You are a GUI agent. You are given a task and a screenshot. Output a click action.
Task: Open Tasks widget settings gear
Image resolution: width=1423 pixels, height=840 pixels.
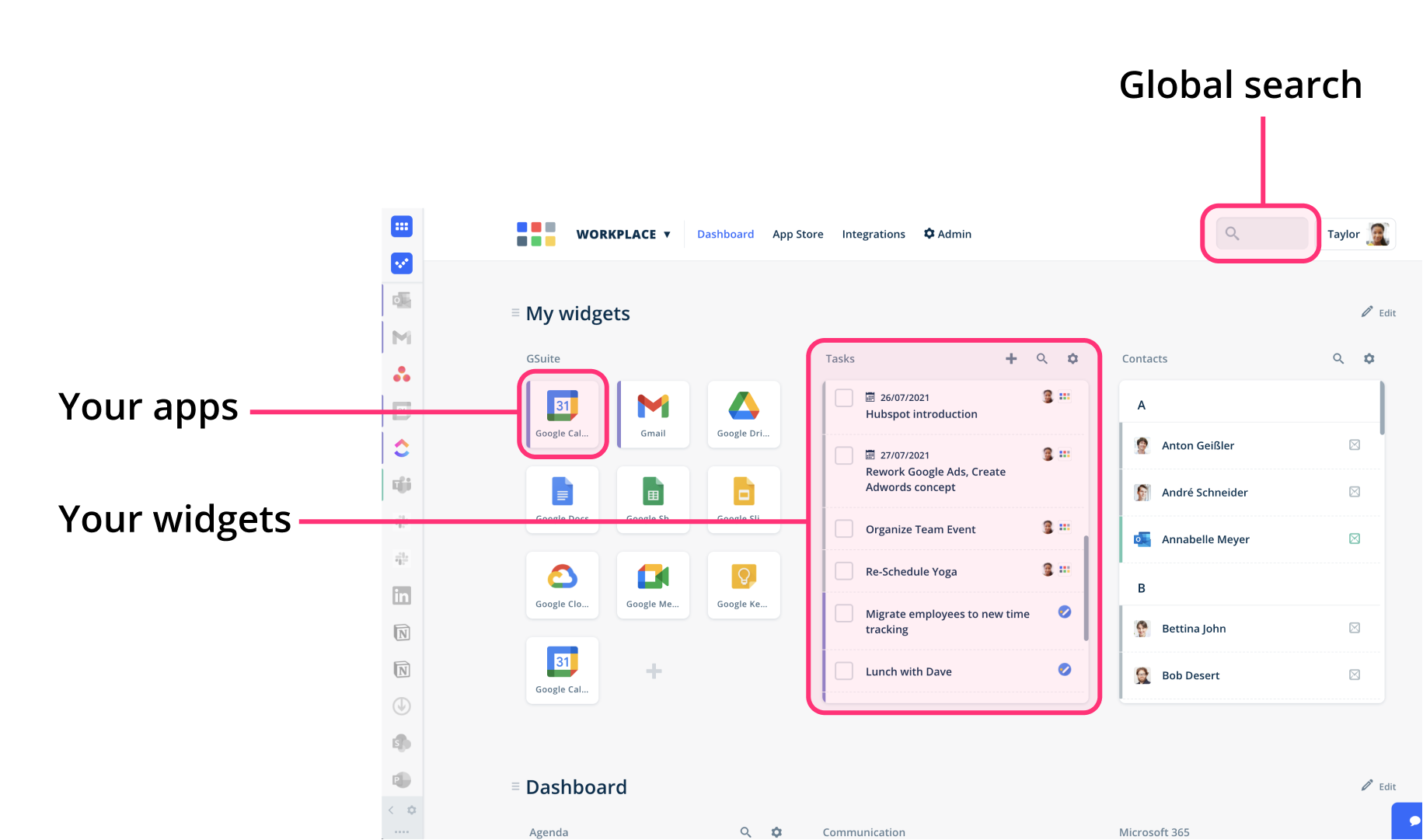pos(1072,358)
